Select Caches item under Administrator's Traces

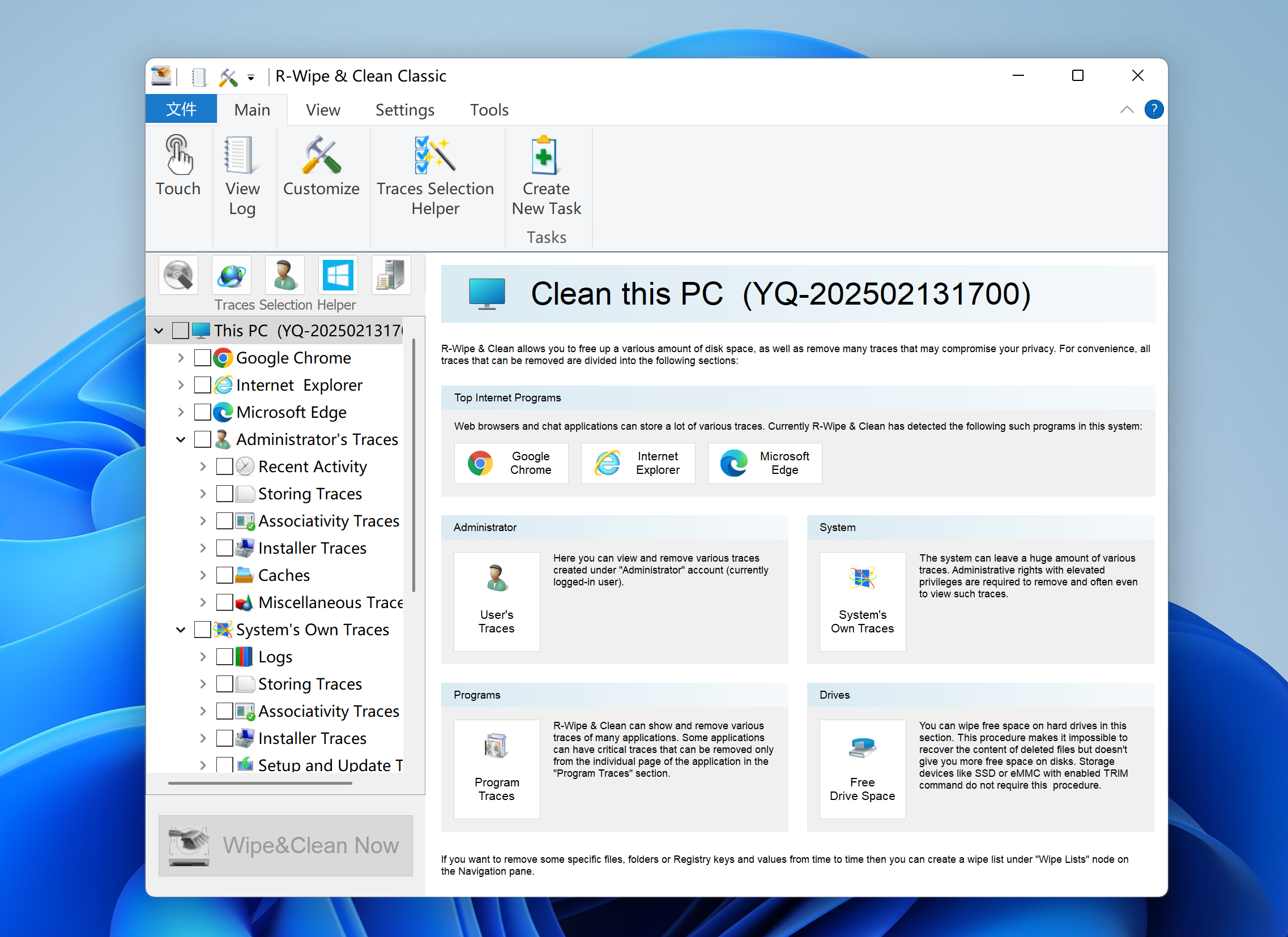click(284, 575)
